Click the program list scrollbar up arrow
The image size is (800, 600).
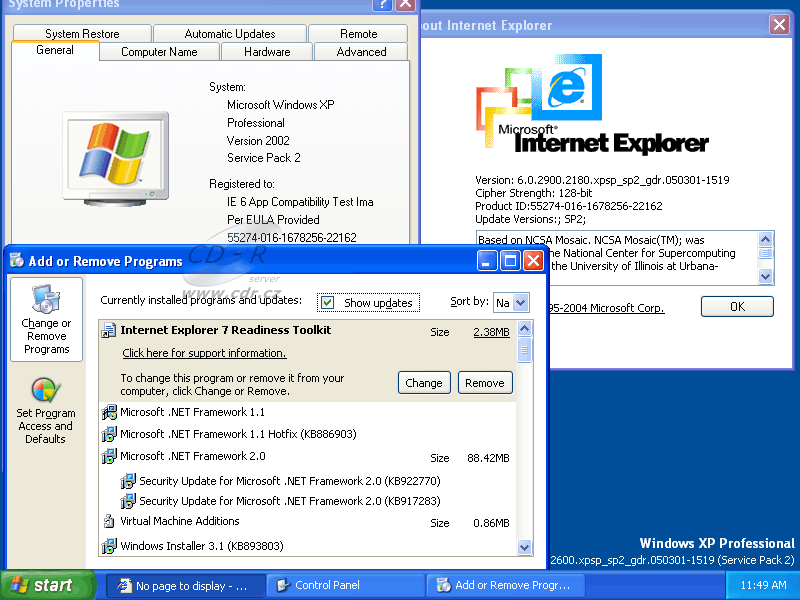[524, 329]
